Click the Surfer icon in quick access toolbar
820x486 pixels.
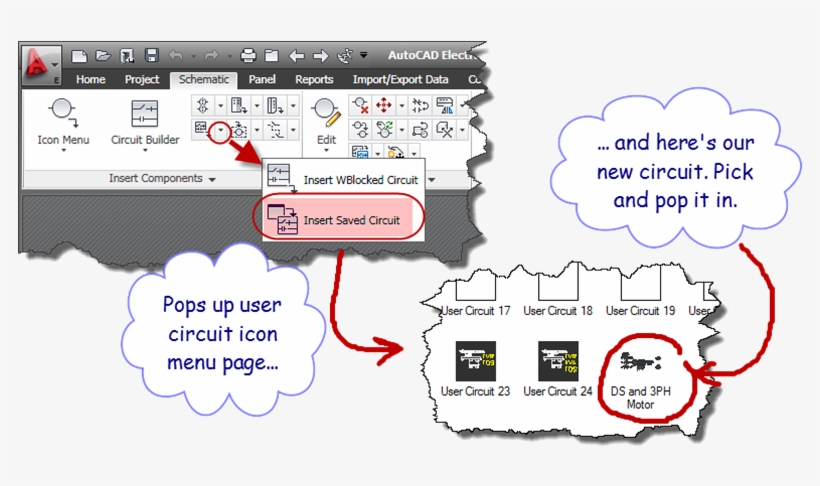pos(345,55)
